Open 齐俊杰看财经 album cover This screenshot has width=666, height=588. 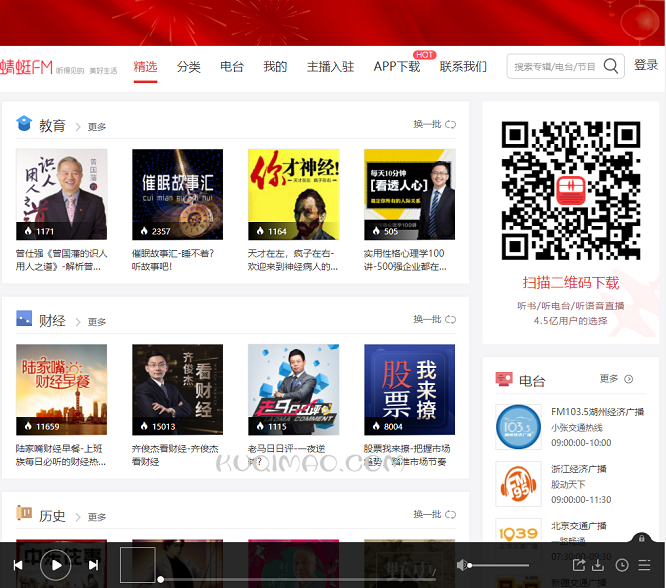click(x=178, y=390)
